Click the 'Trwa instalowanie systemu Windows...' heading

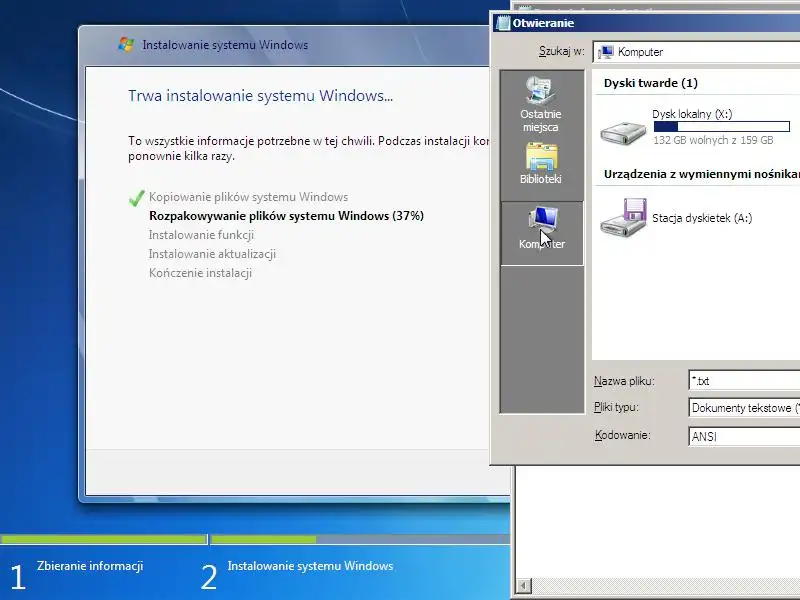[260, 96]
